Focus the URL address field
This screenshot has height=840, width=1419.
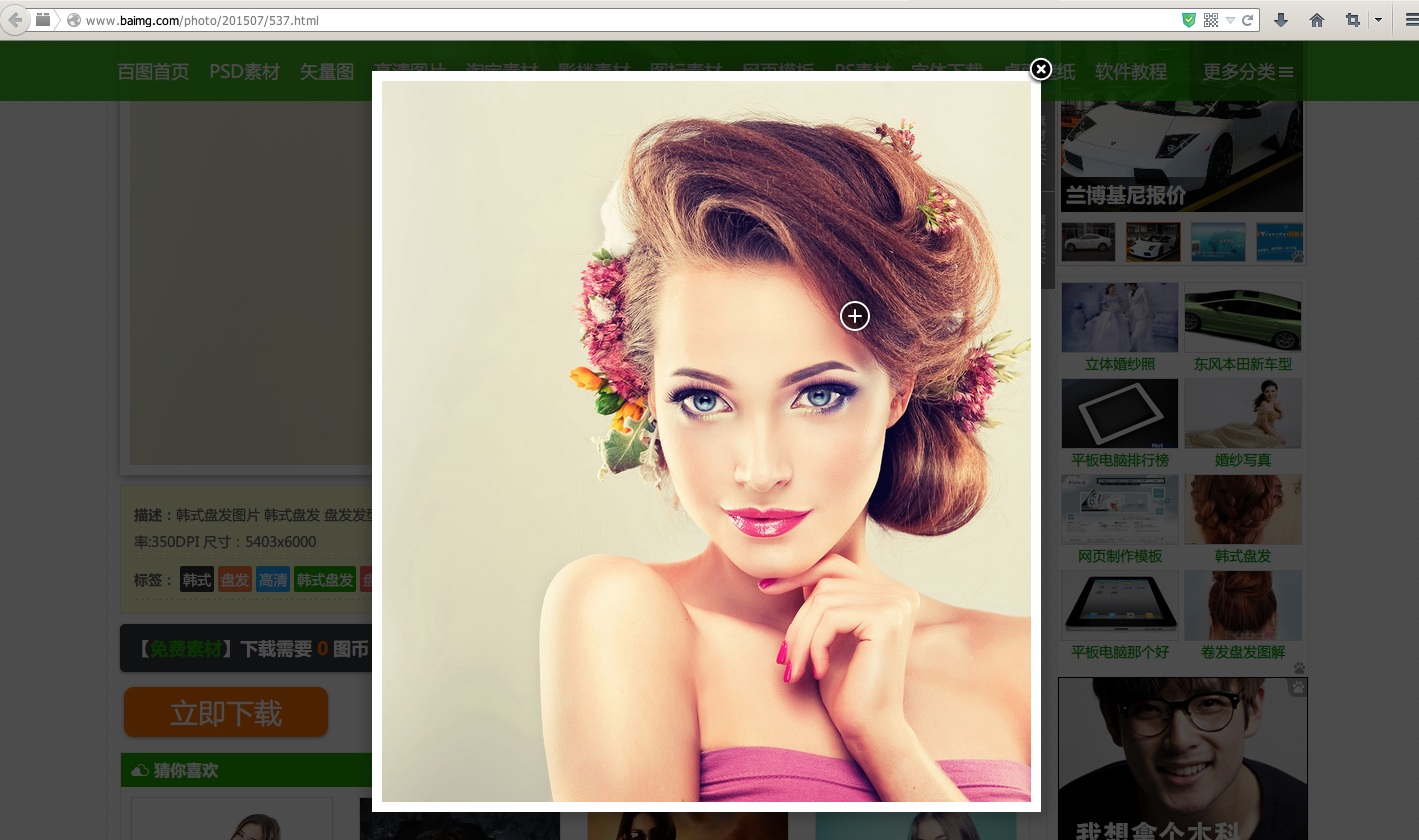[628, 20]
